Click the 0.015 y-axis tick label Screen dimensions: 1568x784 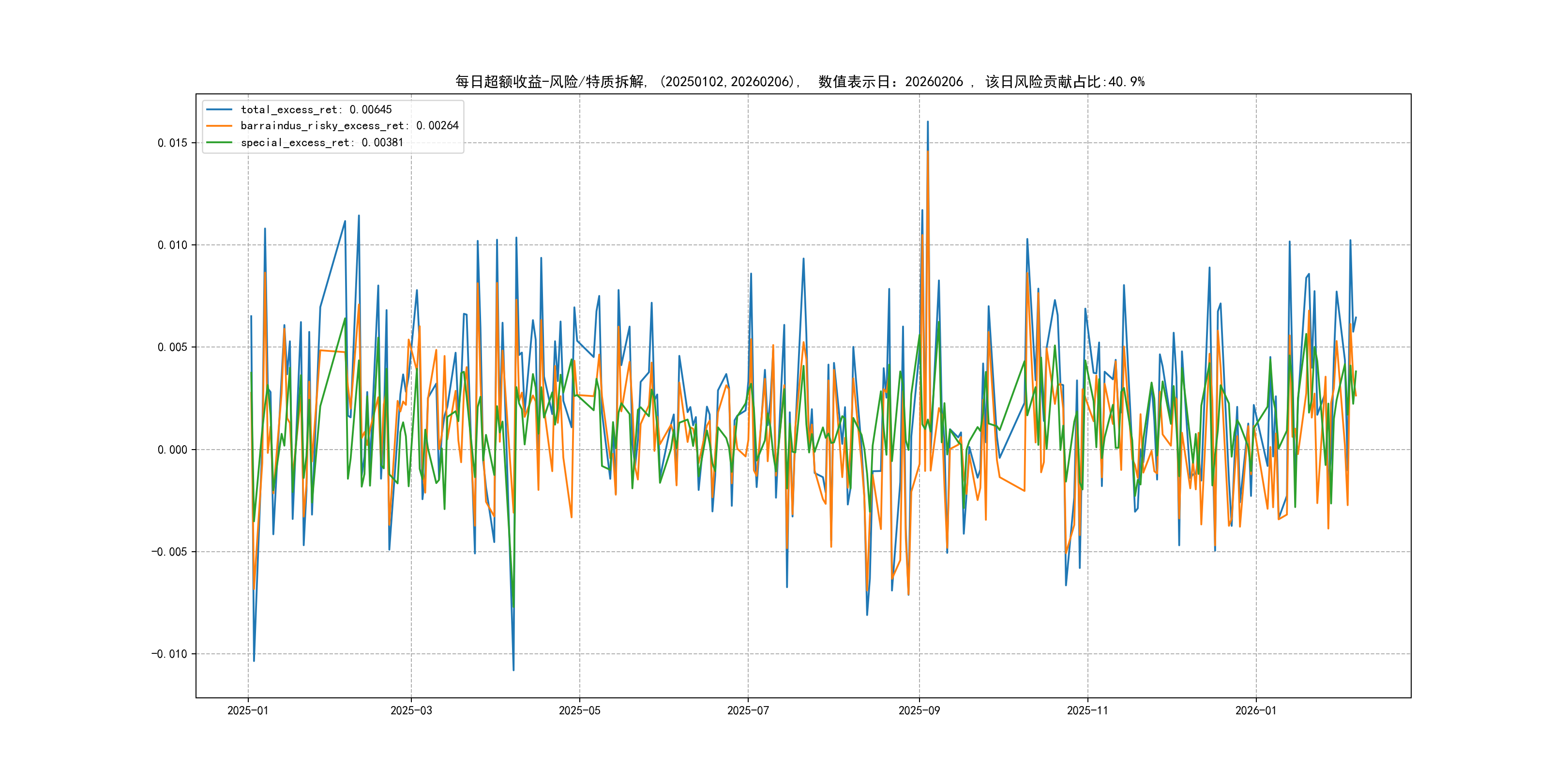172,143
